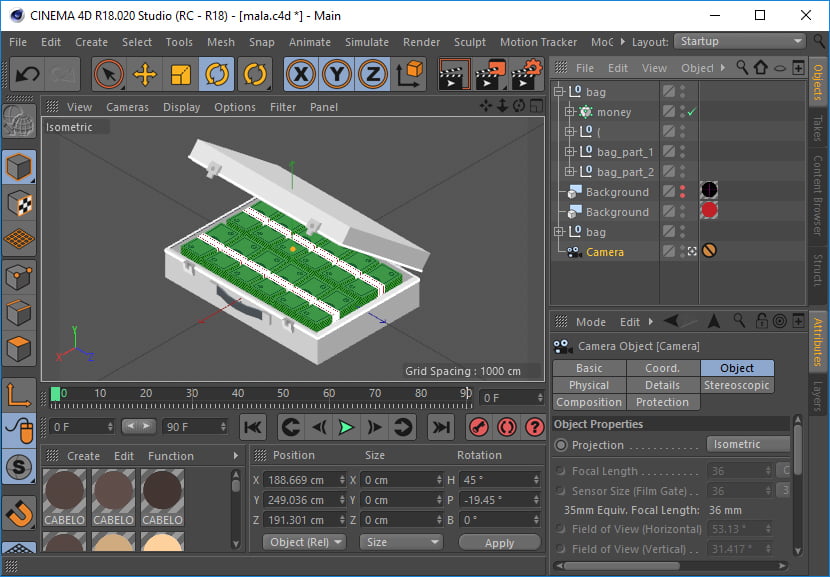Expand the bag_part_1 tree node
830x577 pixels.
(570, 152)
